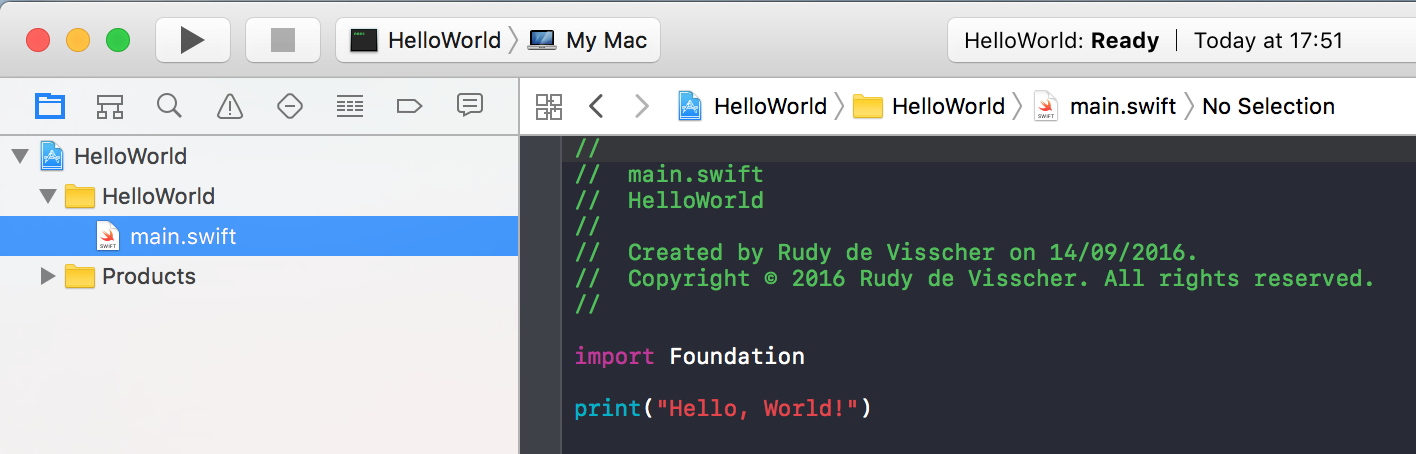Screen dimensions: 1416x454
Task: Click the Copyright comment line
Action: [975, 278]
